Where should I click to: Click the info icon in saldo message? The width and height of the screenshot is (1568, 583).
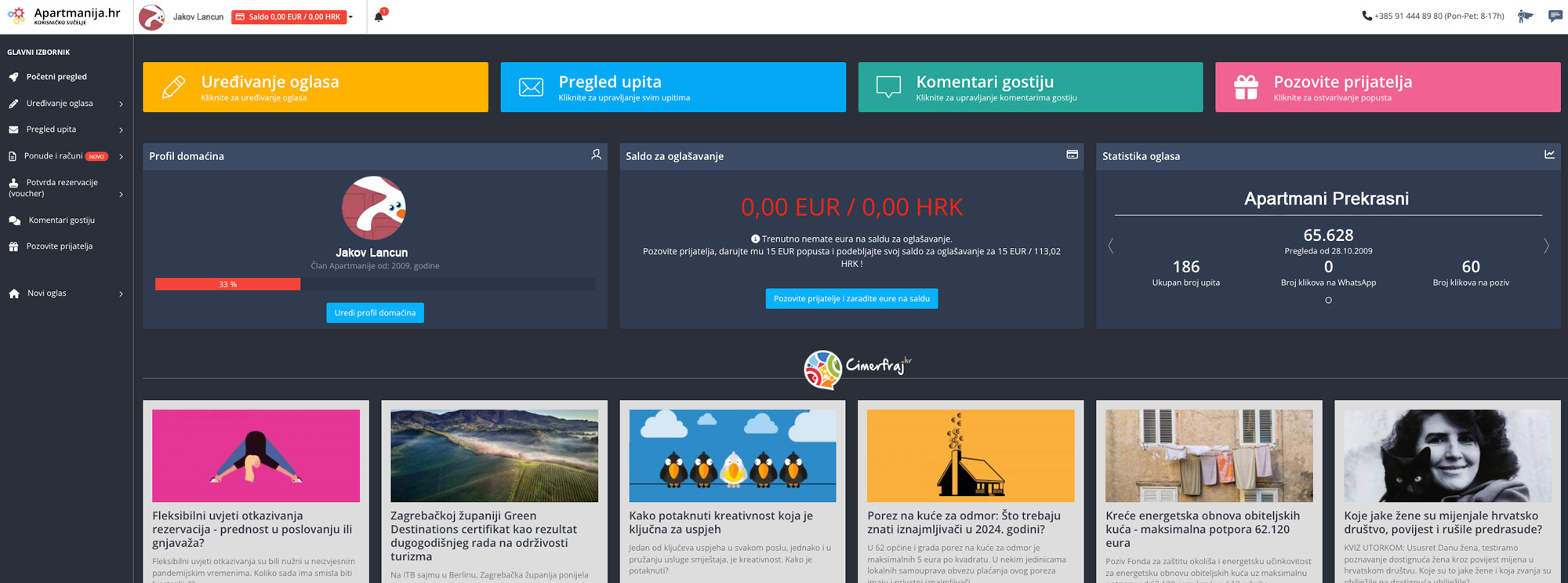[x=755, y=239]
